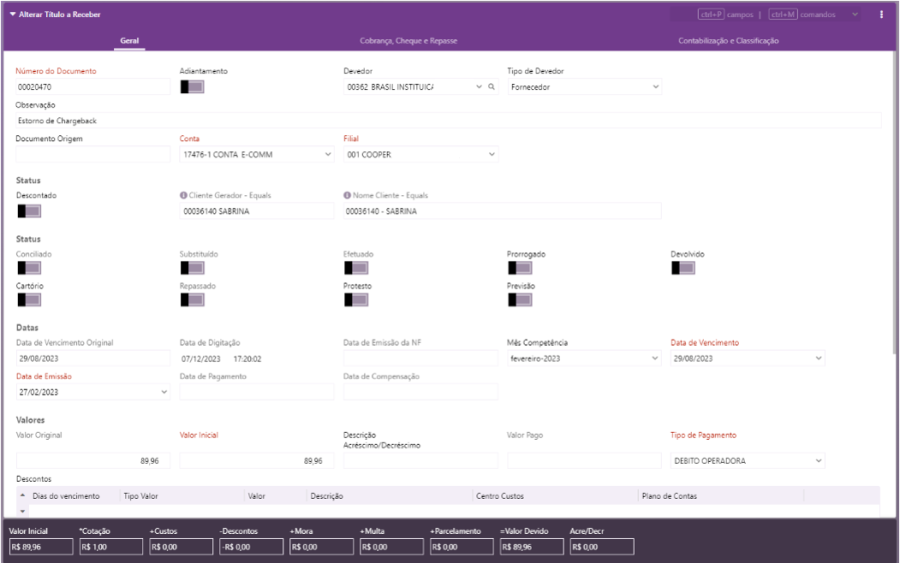Toggle the Prorrogado switch
The height and width of the screenshot is (563, 900).
(x=520, y=268)
